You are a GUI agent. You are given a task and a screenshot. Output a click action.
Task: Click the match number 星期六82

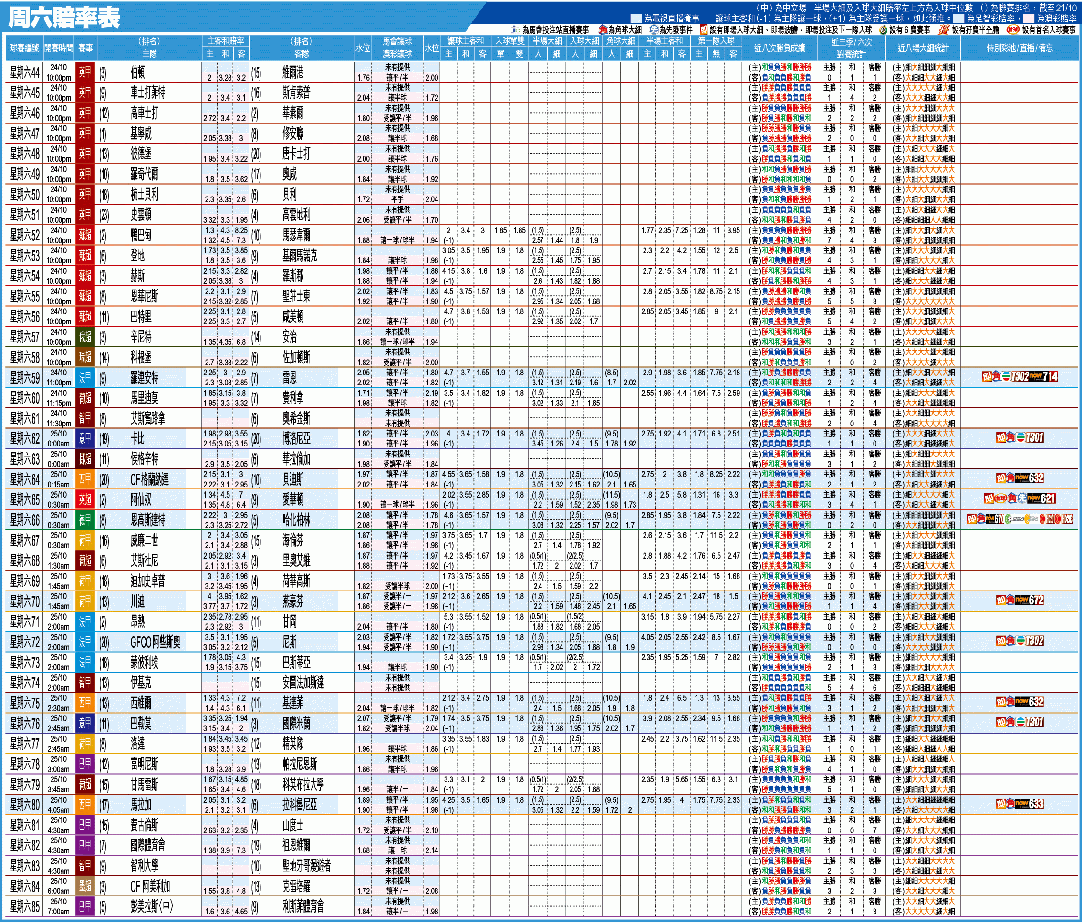pos(25,846)
